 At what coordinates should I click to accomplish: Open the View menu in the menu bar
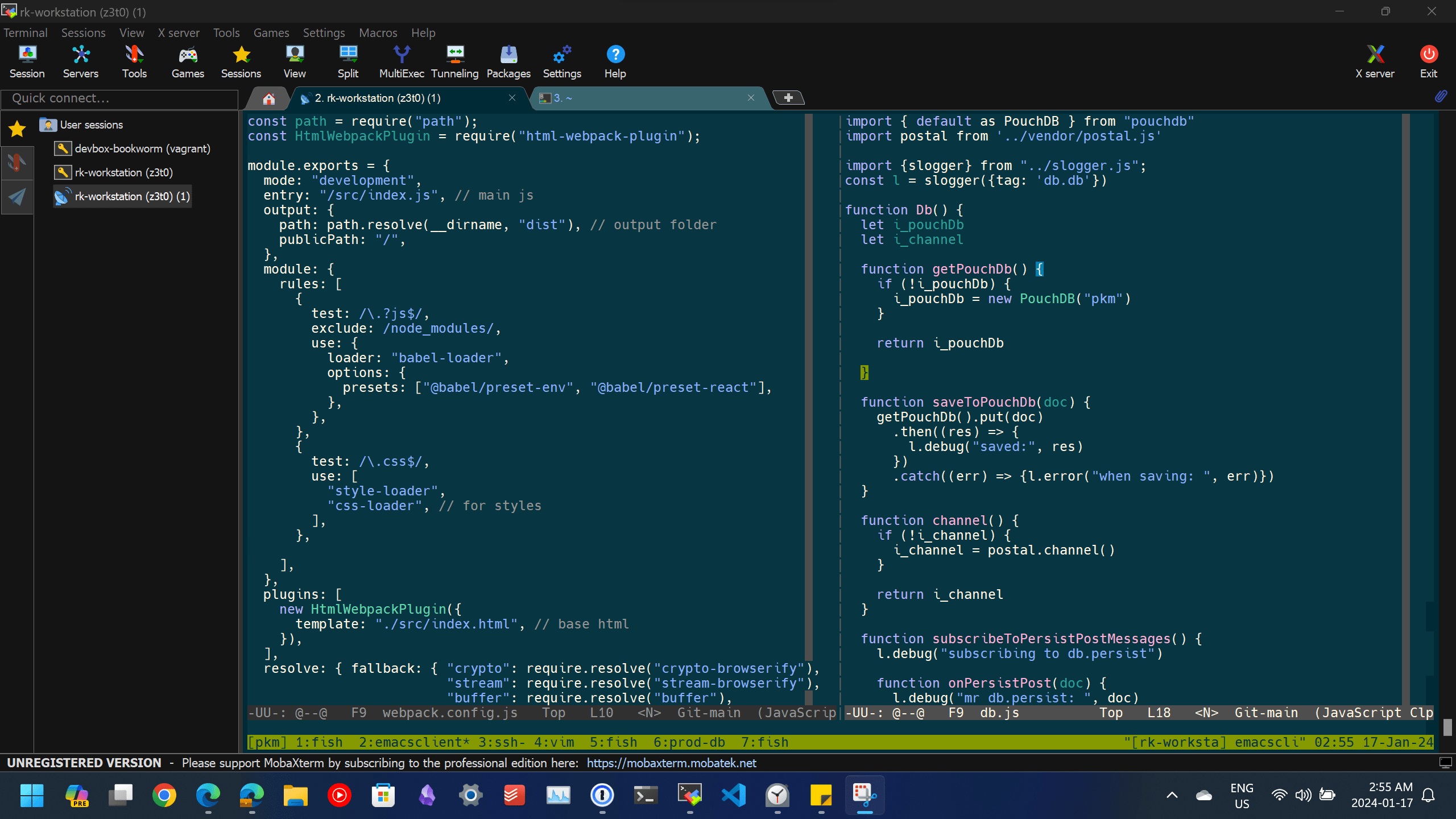point(132,32)
